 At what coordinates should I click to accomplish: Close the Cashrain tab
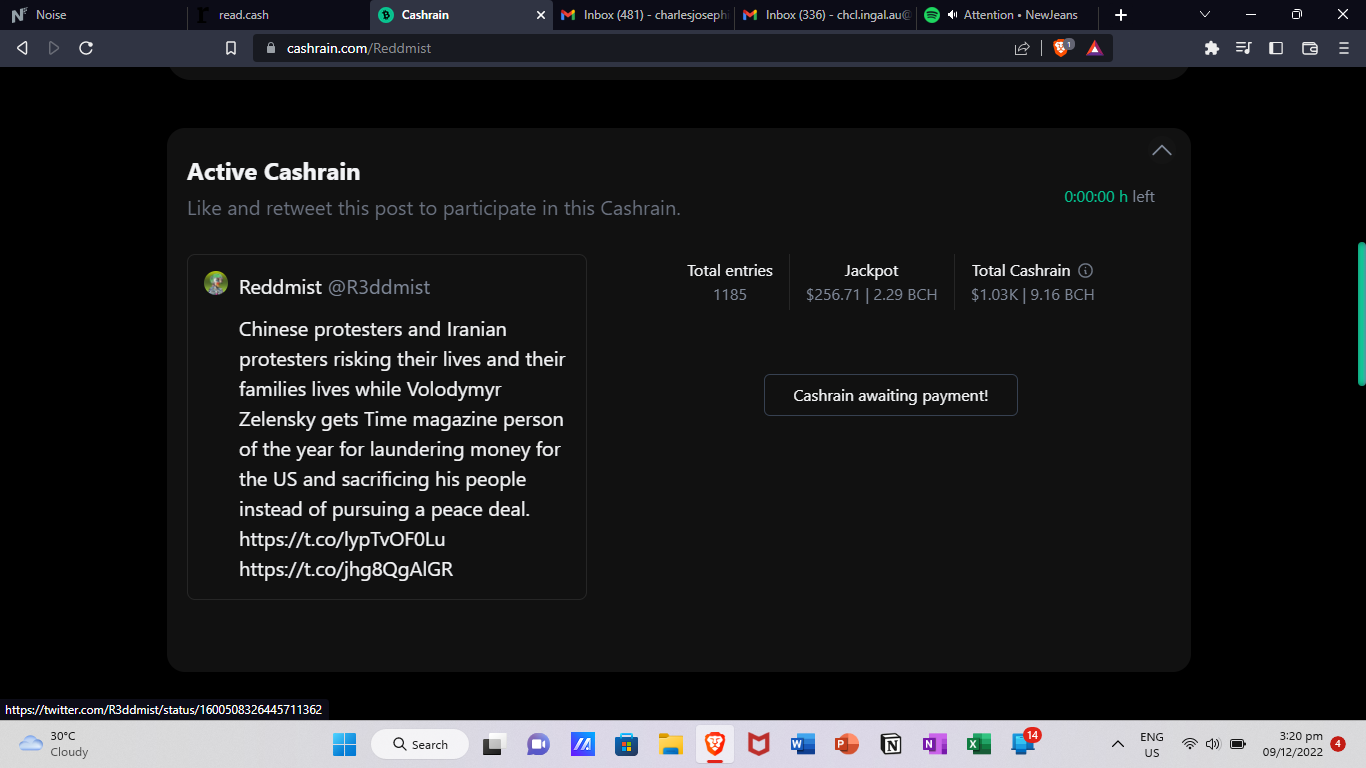pyautogui.click(x=541, y=15)
